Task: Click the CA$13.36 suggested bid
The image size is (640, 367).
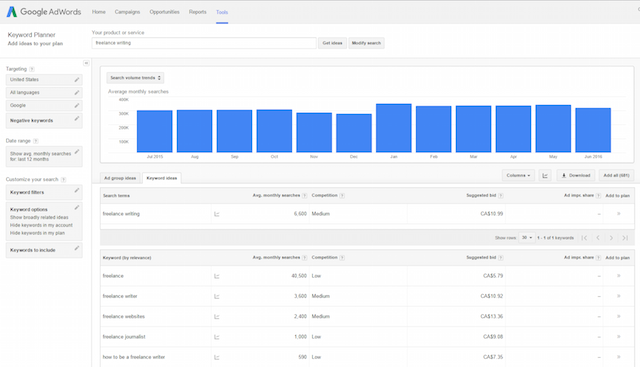Action: (x=491, y=316)
